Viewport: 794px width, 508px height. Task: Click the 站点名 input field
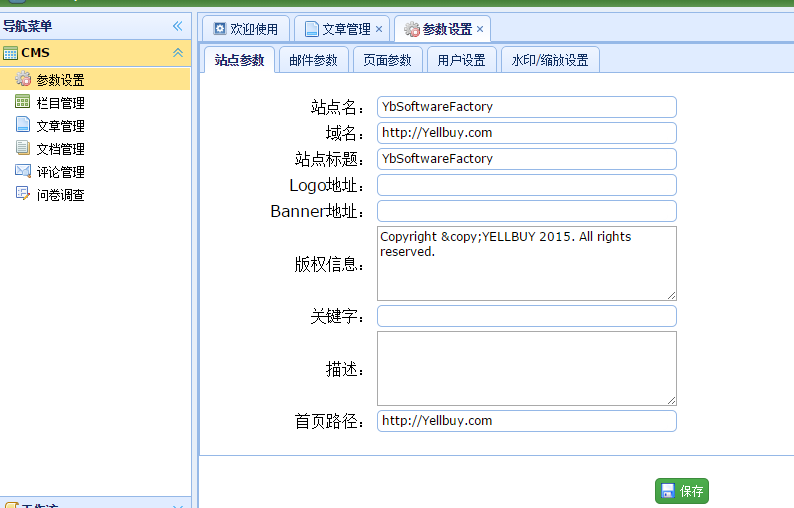point(526,107)
